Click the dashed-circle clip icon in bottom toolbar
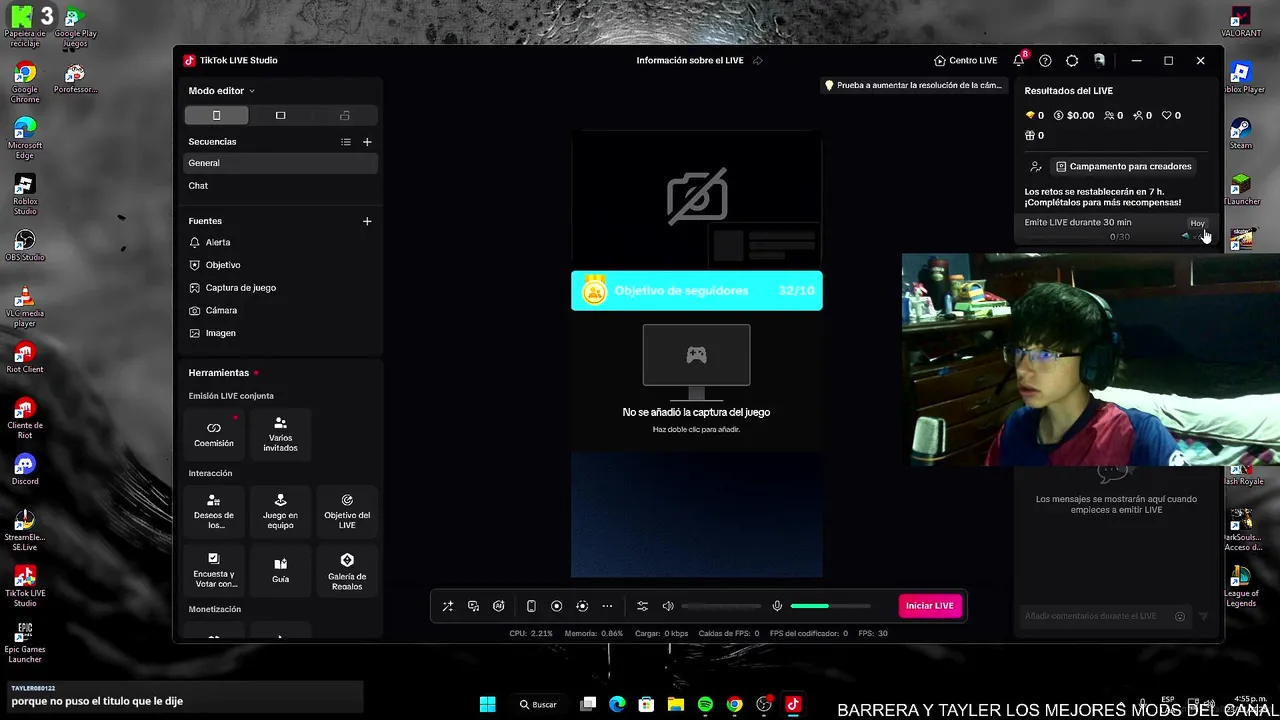Image resolution: width=1280 pixels, height=720 pixels. pos(582,606)
